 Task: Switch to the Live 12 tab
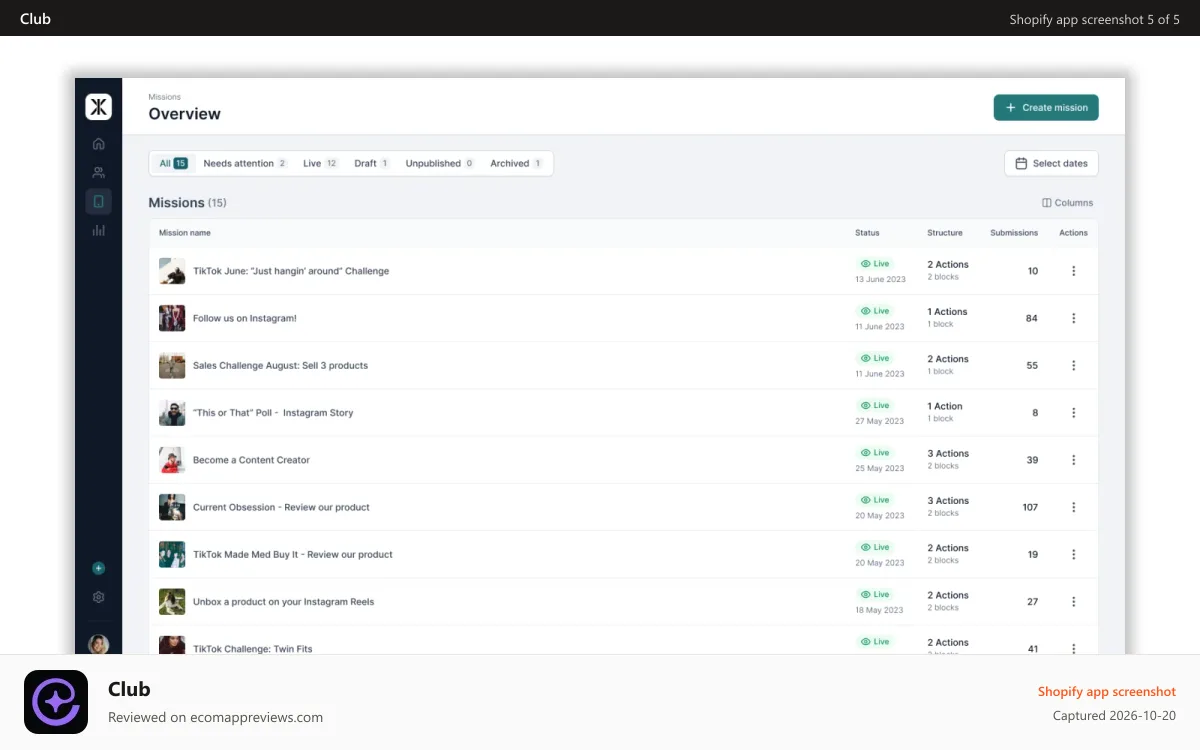(x=320, y=163)
